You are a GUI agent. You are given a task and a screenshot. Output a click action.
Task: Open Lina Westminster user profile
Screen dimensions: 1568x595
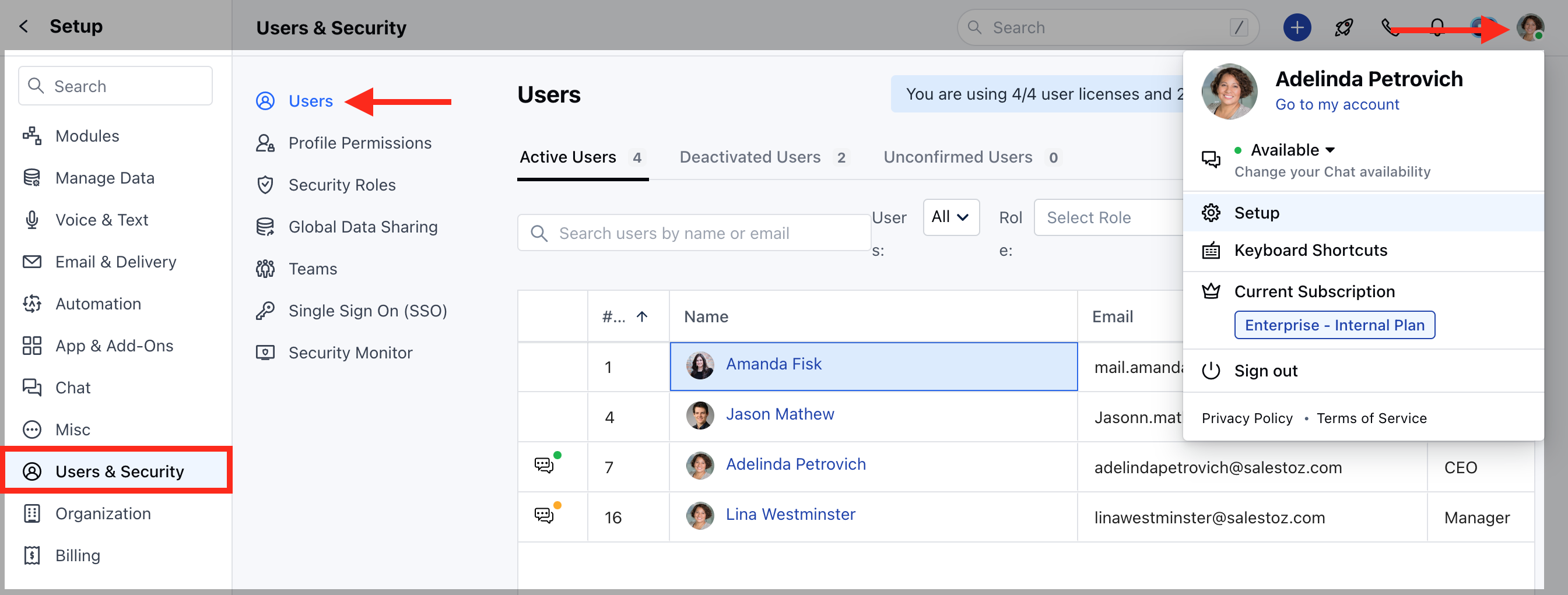tap(791, 514)
